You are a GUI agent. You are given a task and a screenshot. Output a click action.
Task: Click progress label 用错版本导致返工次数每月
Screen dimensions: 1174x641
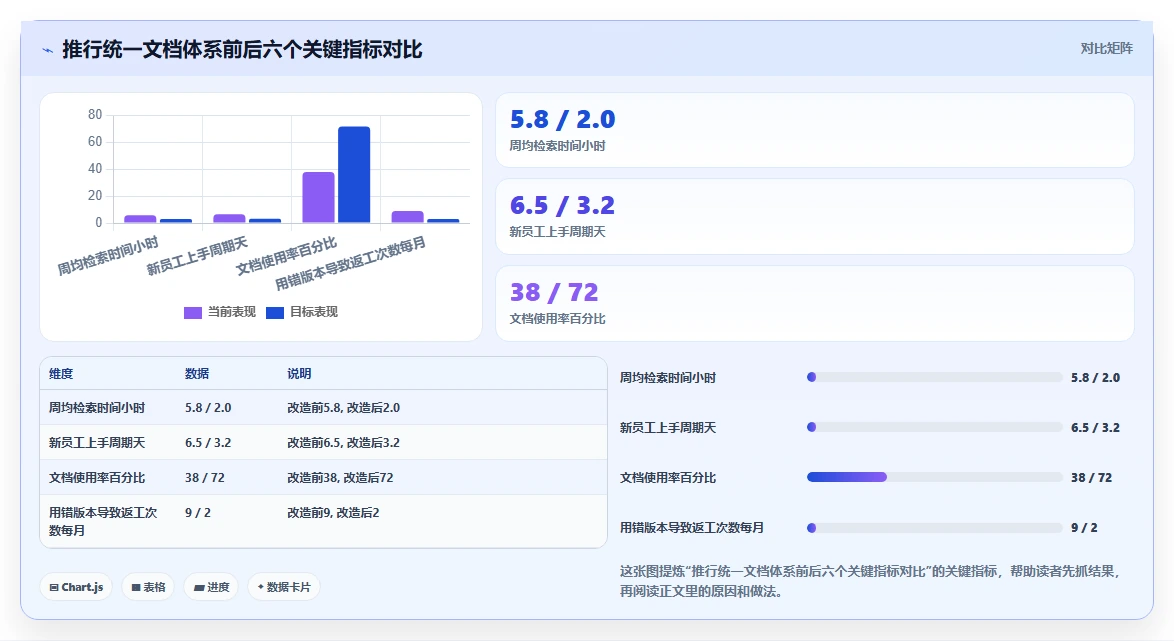692,528
